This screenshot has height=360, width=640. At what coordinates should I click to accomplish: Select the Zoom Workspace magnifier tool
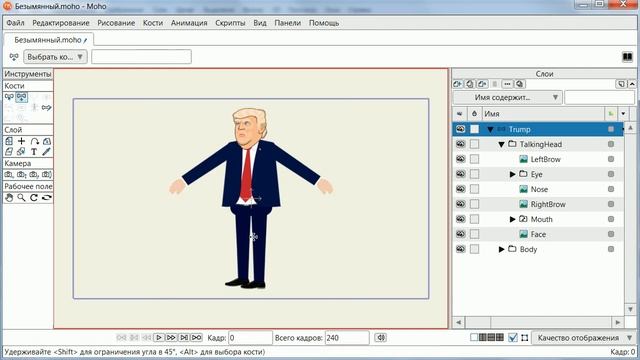tap(22, 198)
